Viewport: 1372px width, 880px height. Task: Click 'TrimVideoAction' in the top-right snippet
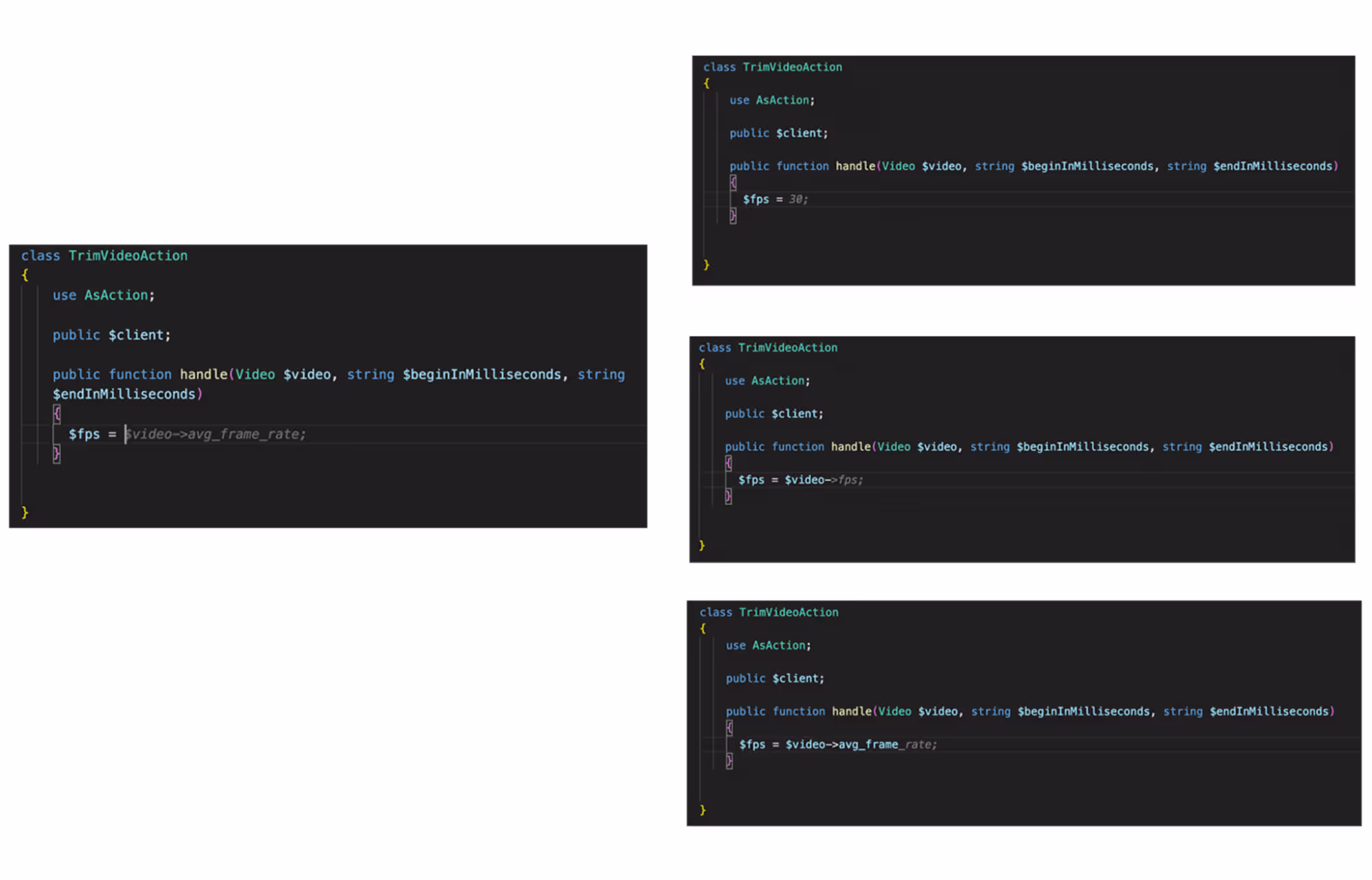(792, 67)
